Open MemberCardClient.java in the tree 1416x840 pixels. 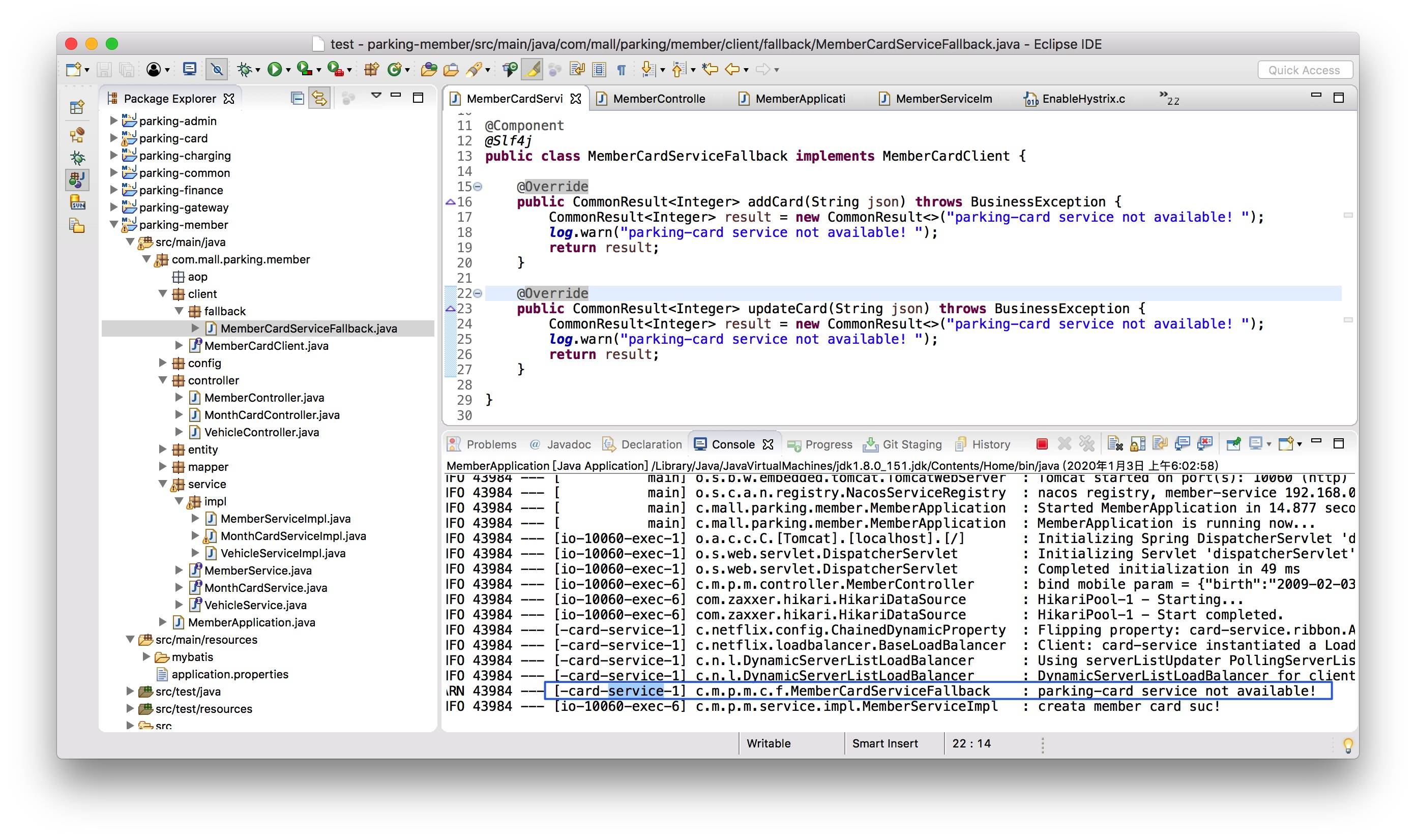[x=265, y=346]
